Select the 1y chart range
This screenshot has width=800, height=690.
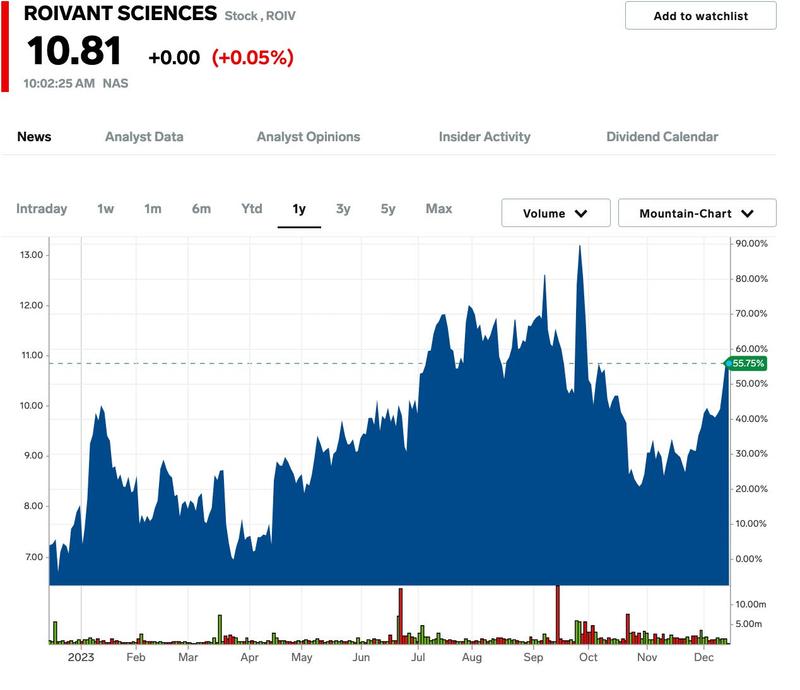point(299,209)
